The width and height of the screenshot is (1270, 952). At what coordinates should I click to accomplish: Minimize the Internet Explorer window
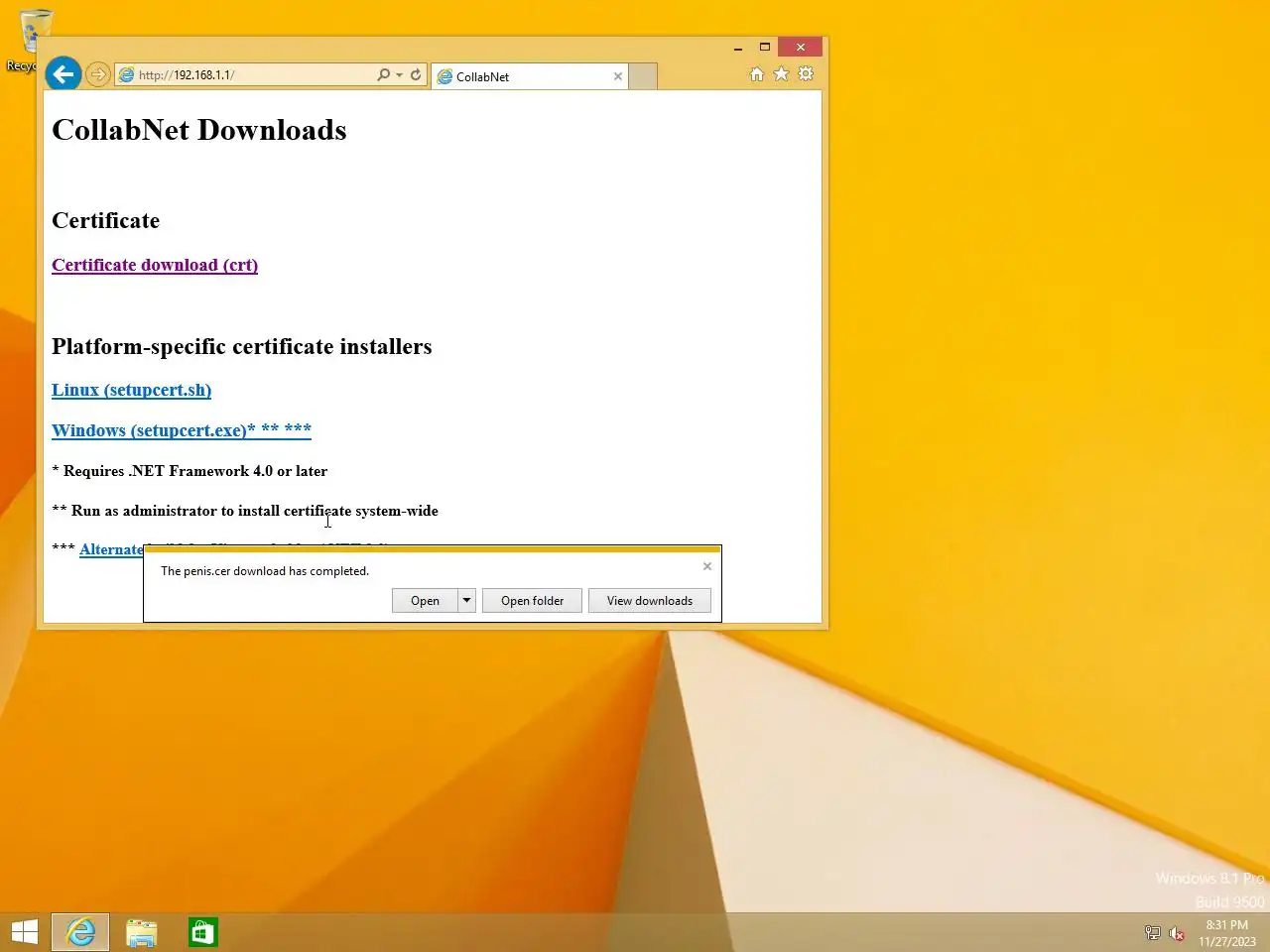coord(738,47)
